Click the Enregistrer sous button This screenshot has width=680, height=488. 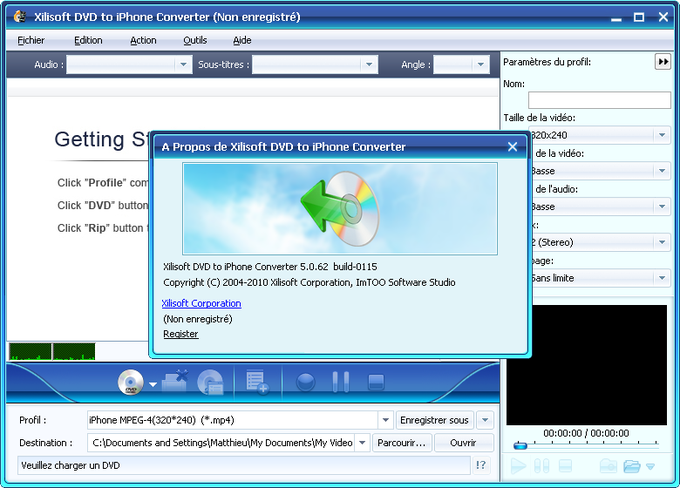tap(434, 420)
